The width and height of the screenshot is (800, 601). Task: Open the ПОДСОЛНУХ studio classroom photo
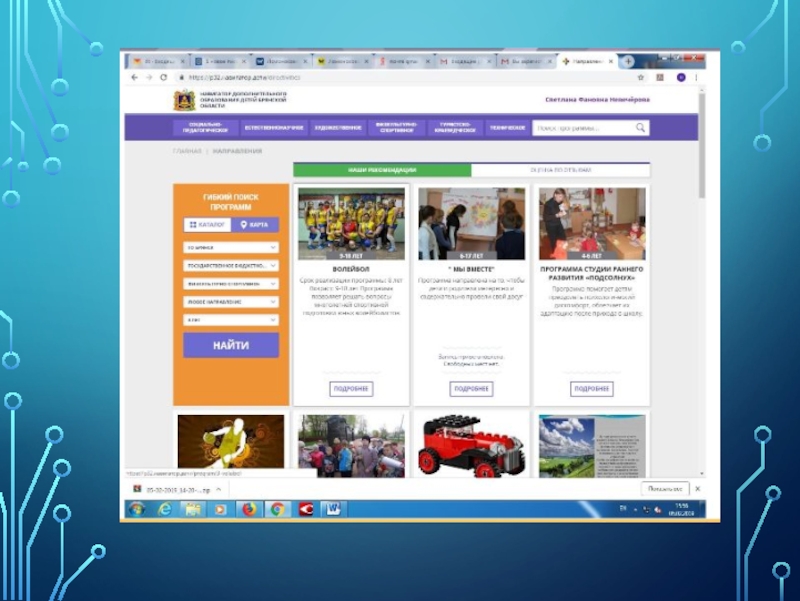point(592,223)
